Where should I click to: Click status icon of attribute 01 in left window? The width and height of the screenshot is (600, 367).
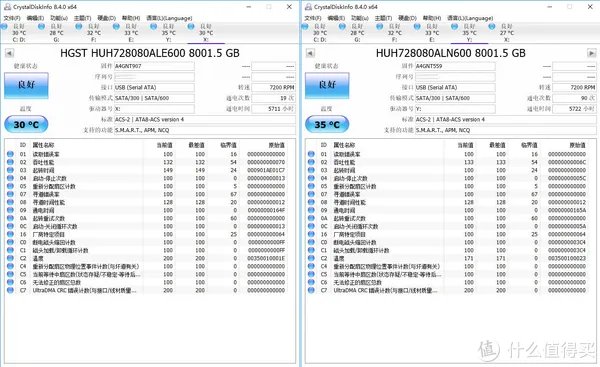point(10,154)
